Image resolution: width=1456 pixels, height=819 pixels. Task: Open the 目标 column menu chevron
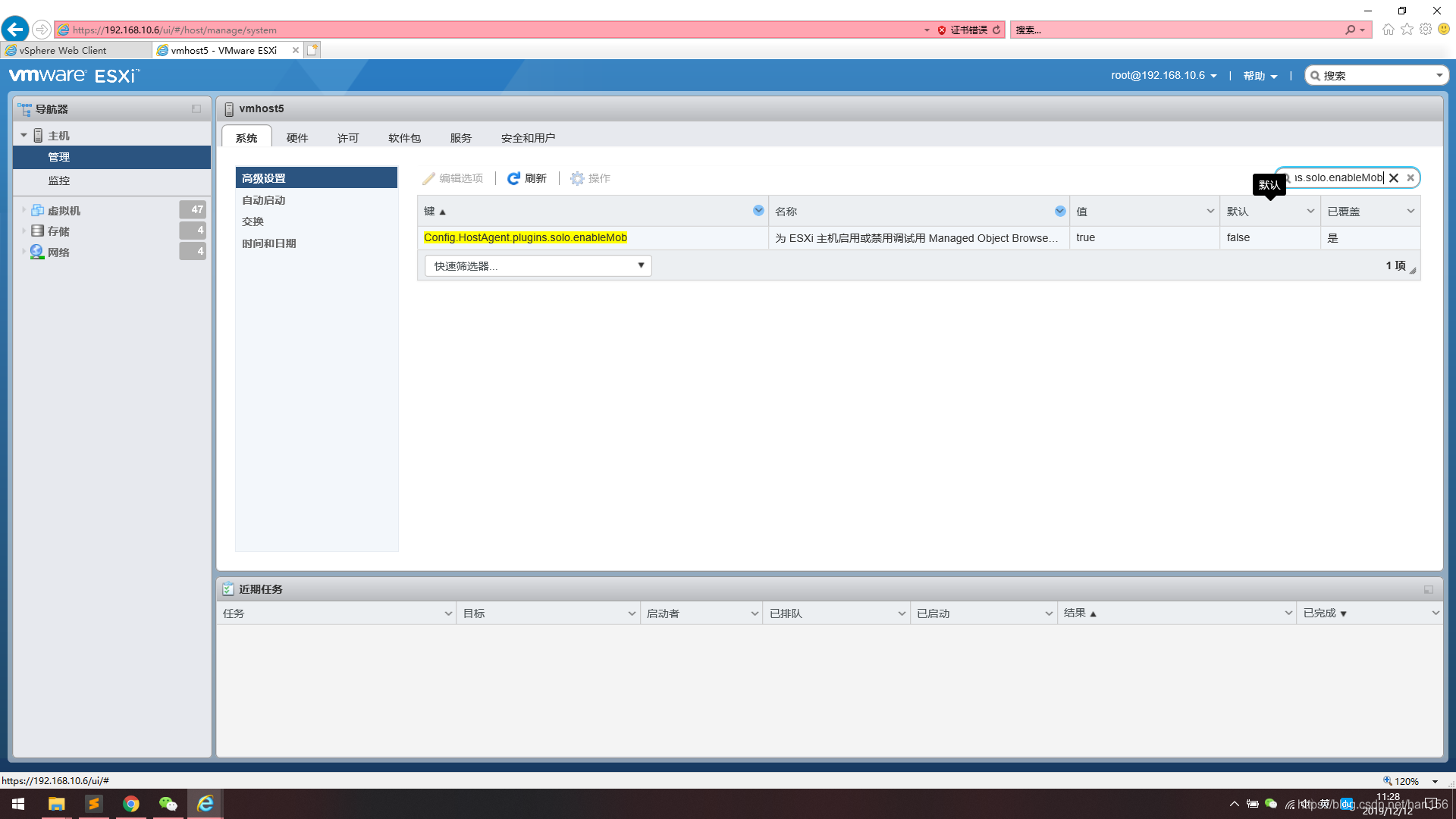[632, 613]
